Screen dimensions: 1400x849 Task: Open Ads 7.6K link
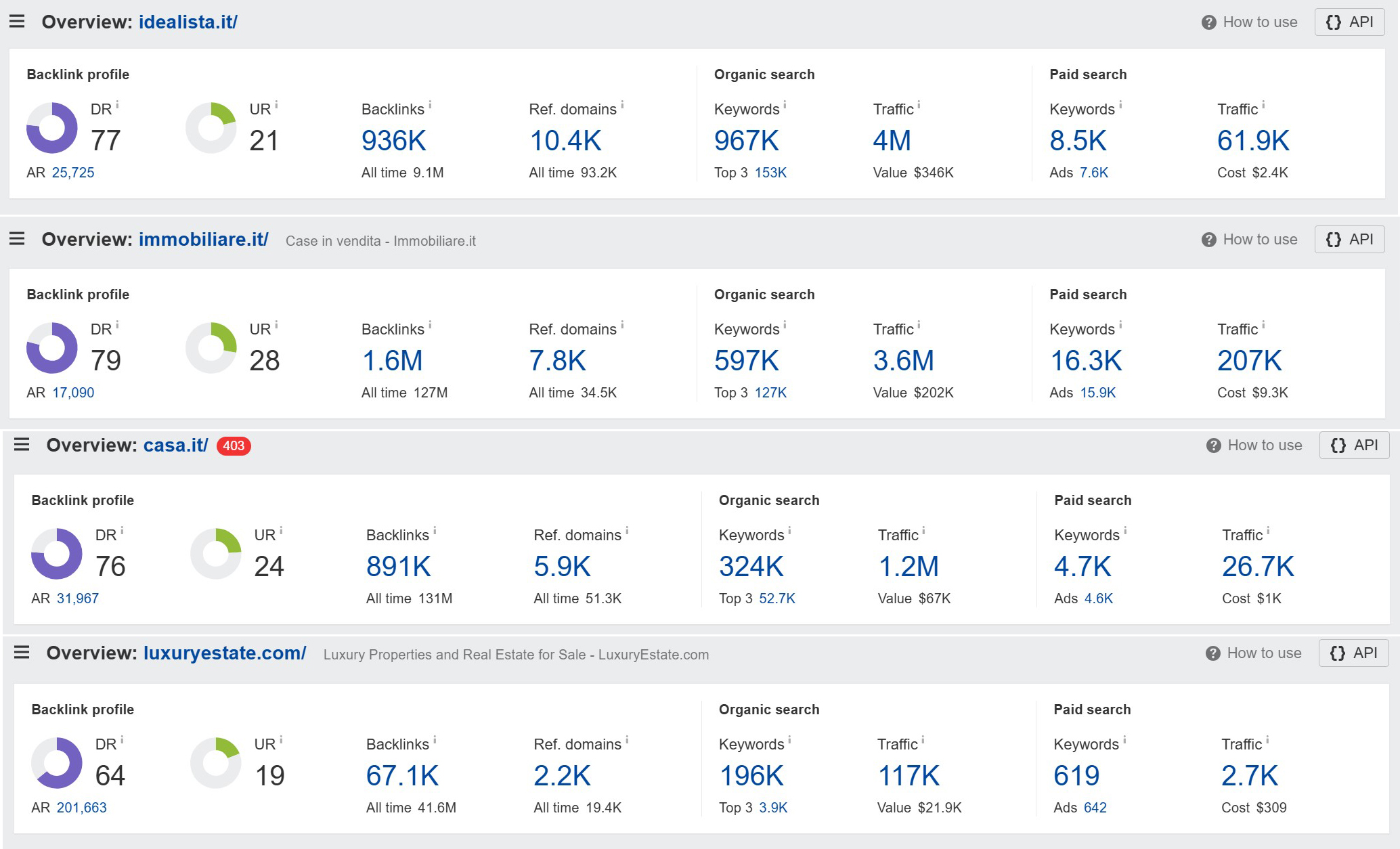[1094, 173]
